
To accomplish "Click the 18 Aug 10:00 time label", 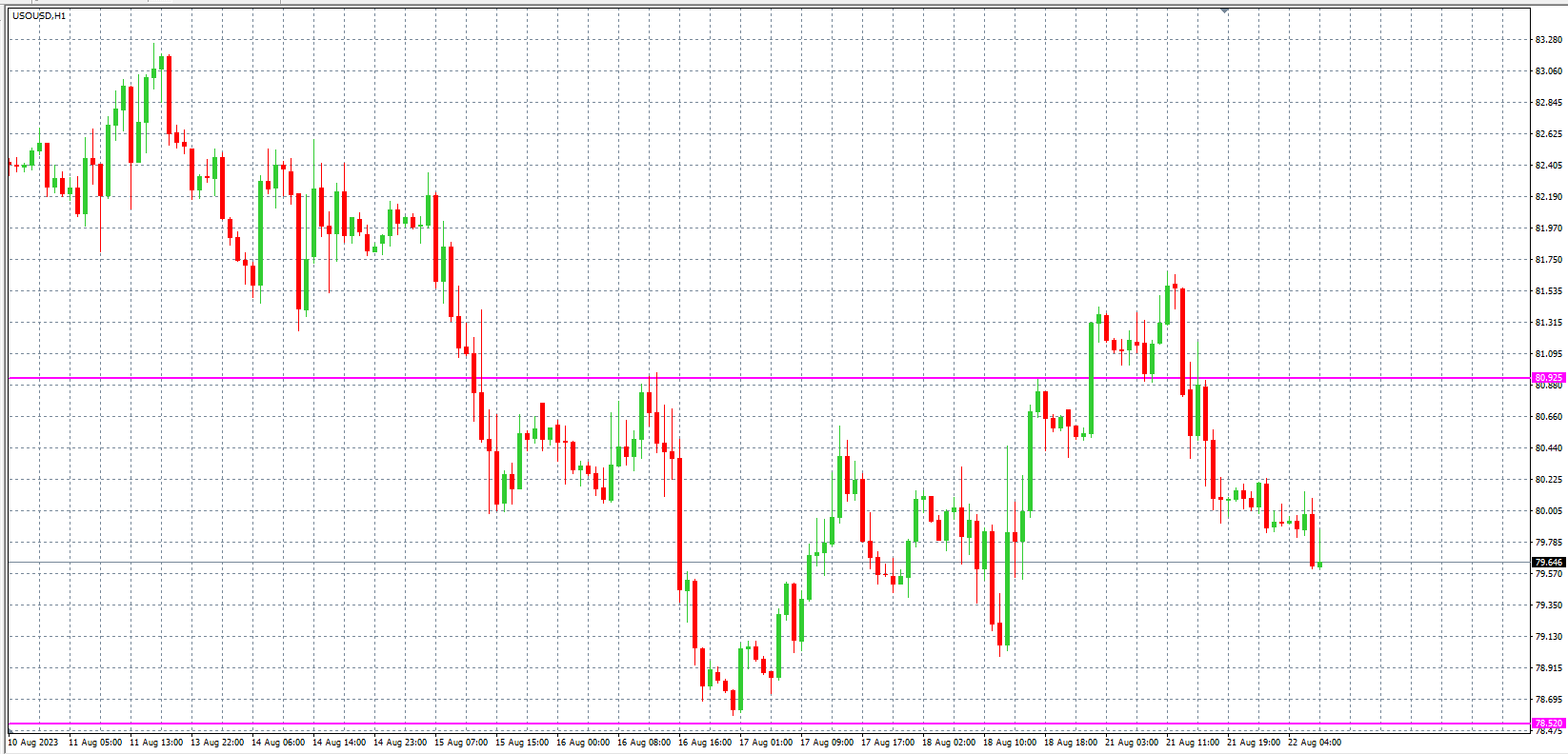I will coord(1010,743).
